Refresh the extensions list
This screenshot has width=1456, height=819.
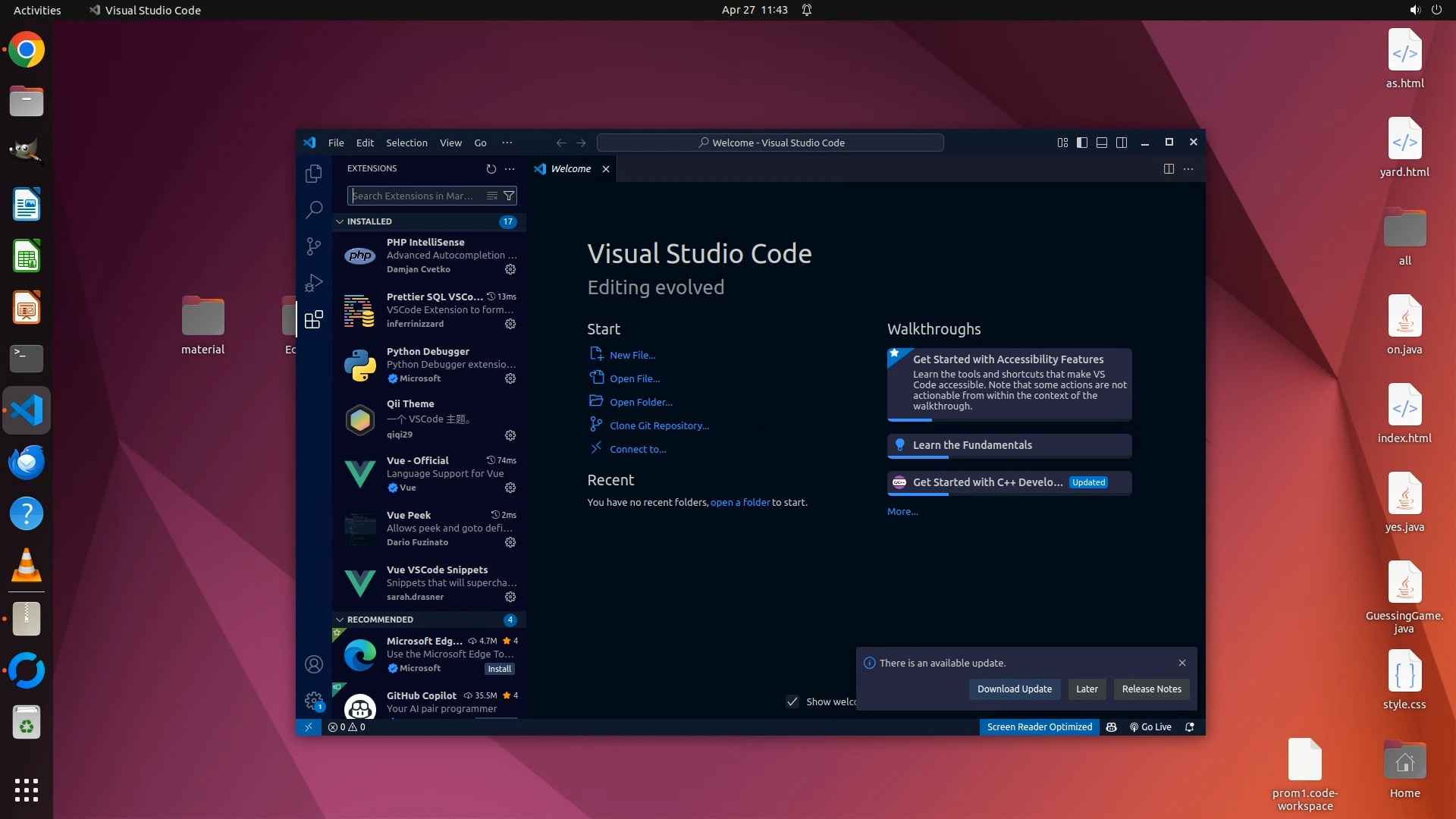pyautogui.click(x=491, y=169)
